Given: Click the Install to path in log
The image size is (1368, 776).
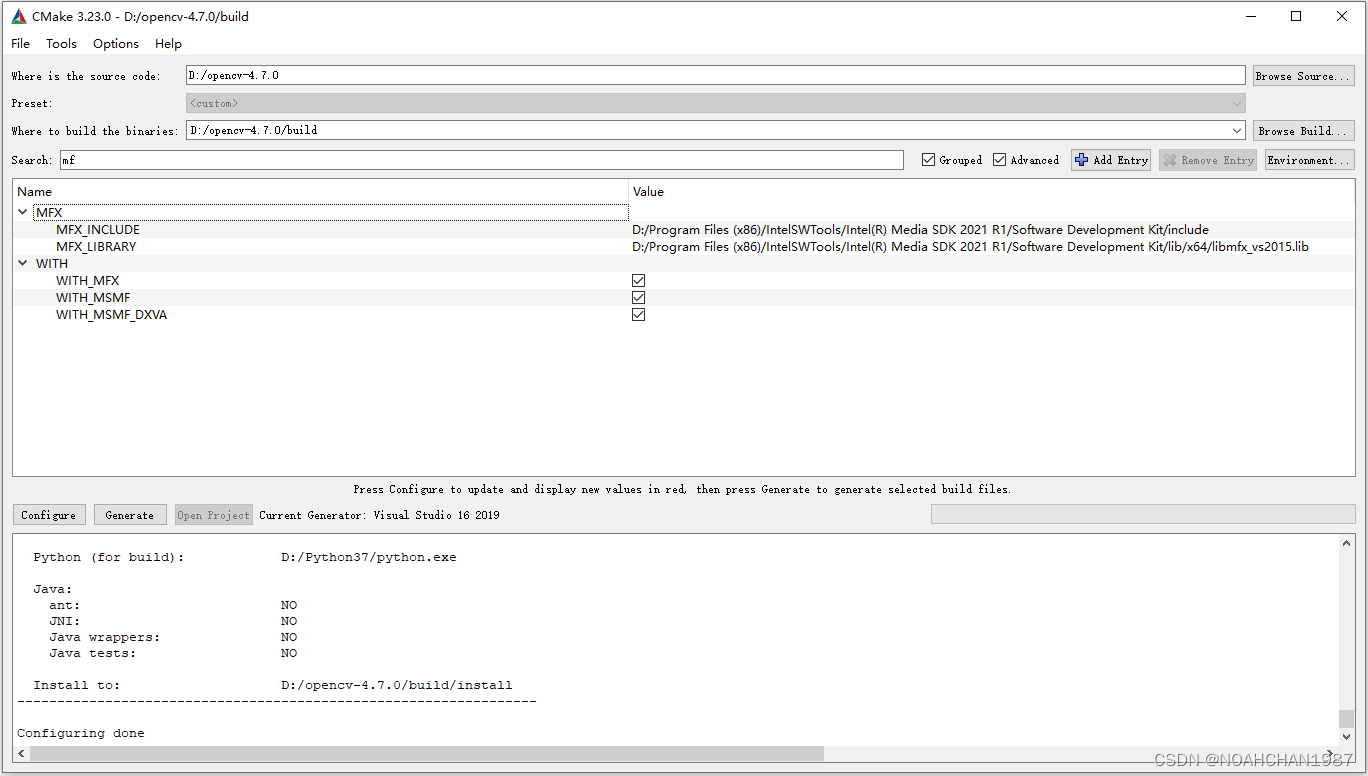Looking at the screenshot, I should 396,685.
